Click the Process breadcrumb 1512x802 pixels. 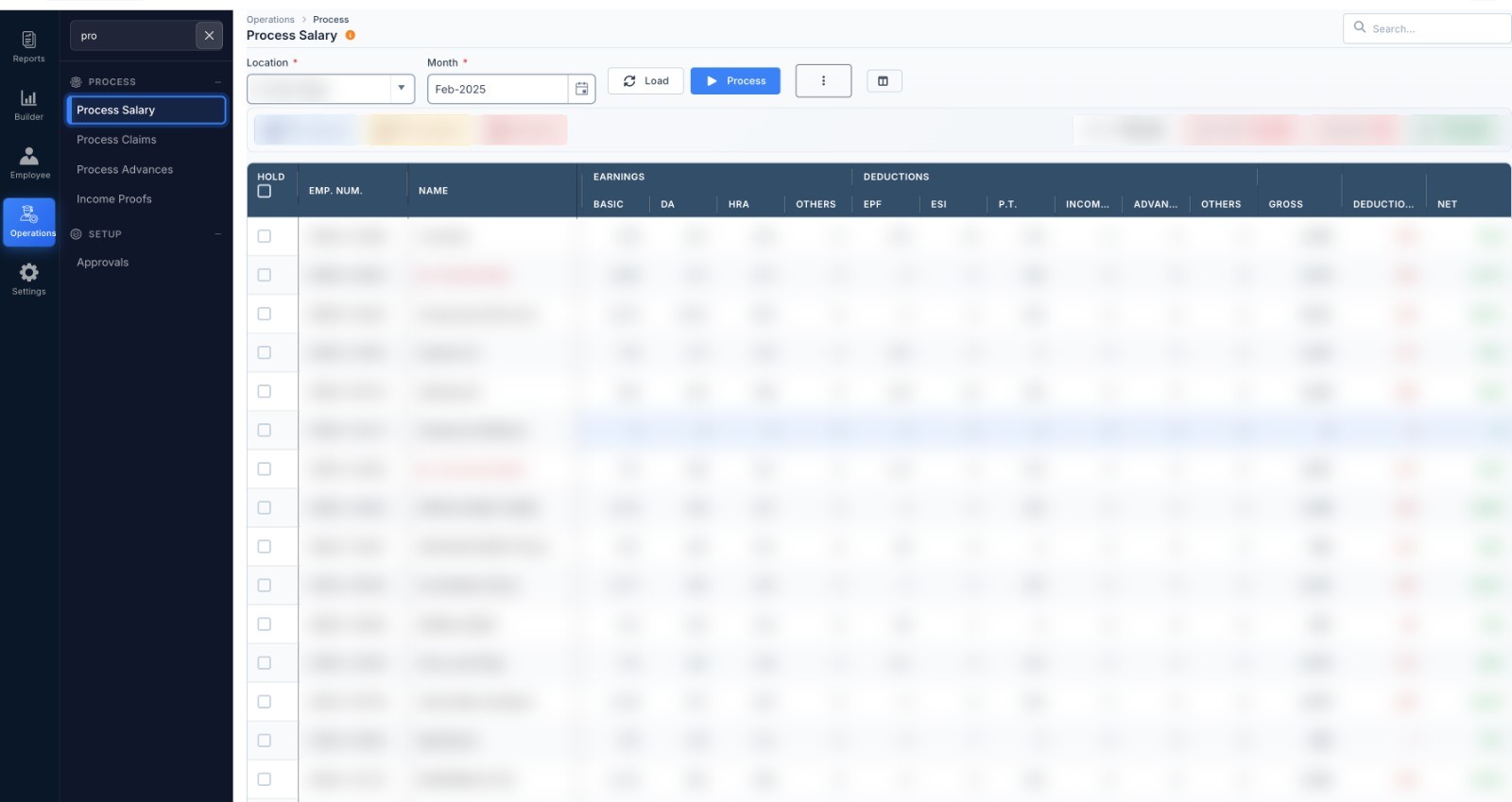[x=331, y=20]
